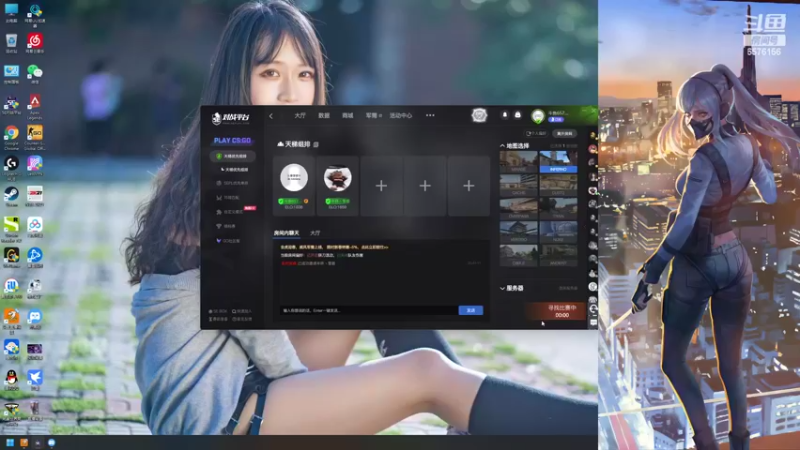
Task: Toggle the VERTIGO map tile
Action: pyautogui.click(x=518, y=232)
